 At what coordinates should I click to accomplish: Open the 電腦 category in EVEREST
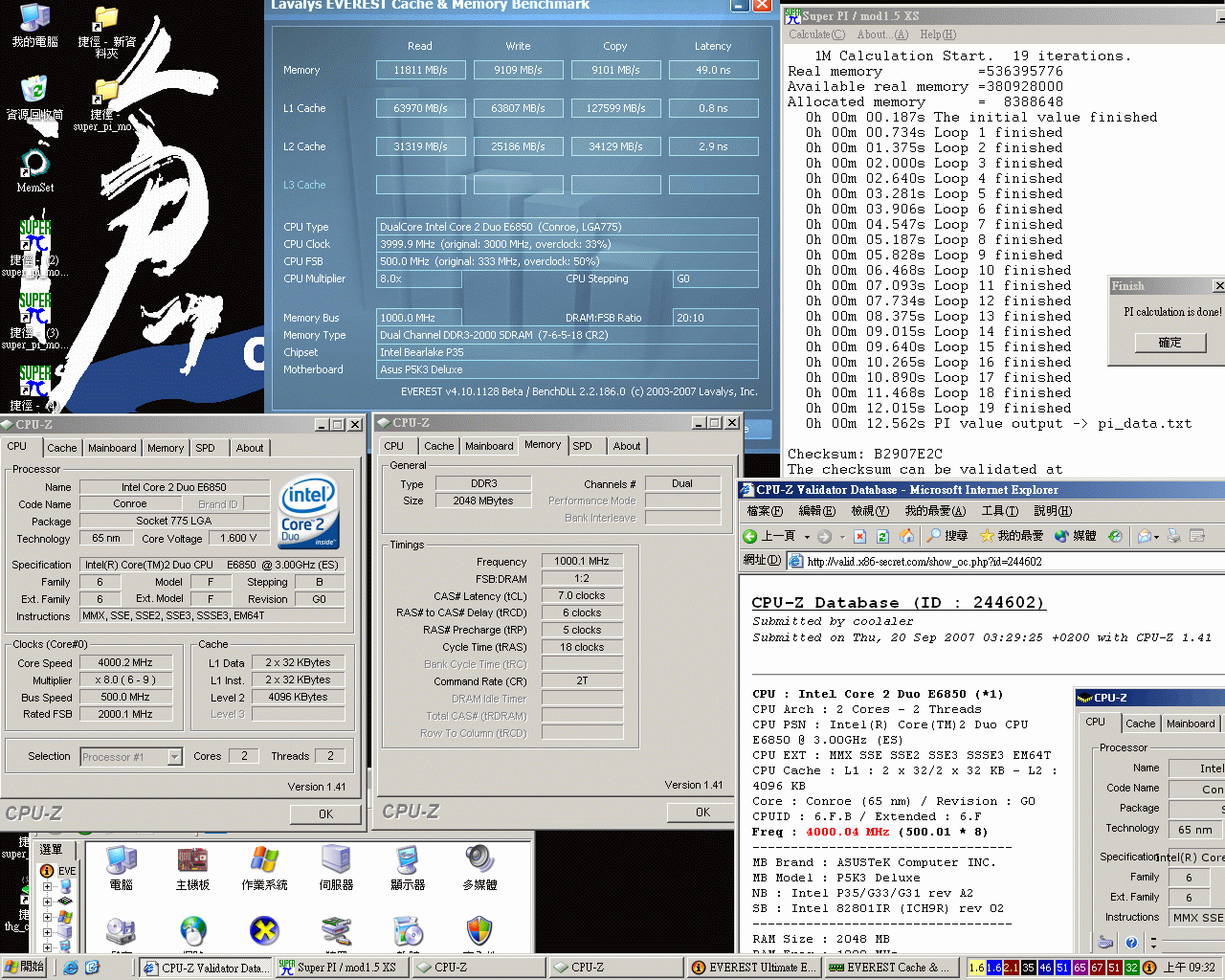122,867
